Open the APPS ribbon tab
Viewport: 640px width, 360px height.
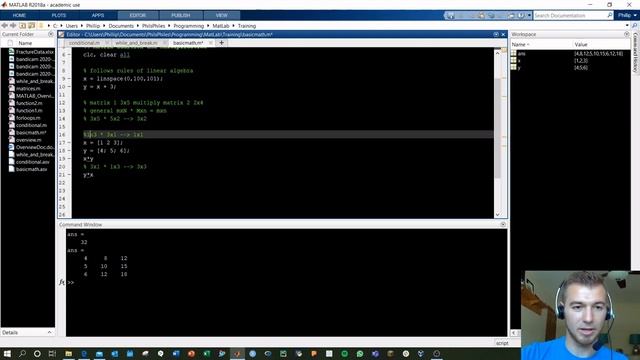98,16
